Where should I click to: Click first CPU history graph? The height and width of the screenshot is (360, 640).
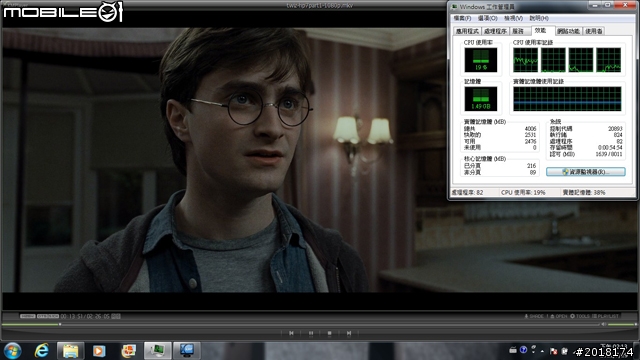coord(525,60)
